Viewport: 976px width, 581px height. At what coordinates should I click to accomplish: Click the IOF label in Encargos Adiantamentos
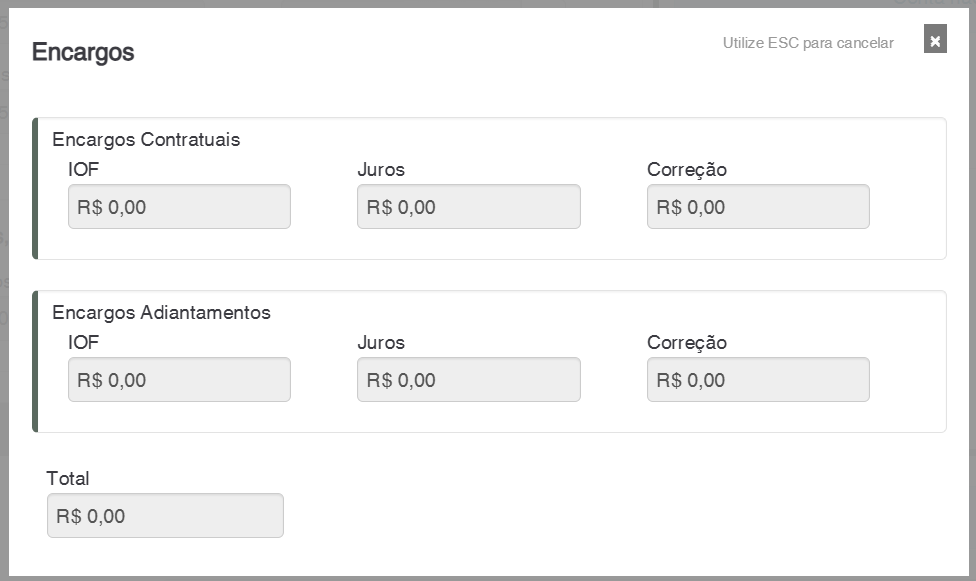click(84, 342)
